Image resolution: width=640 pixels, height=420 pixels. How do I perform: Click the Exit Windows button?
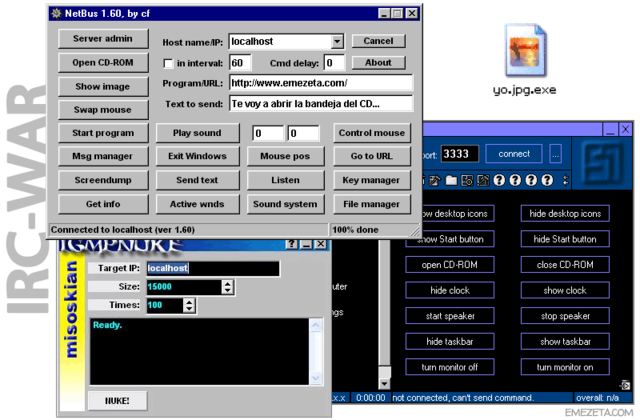pyautogui.click(x=197, y=156)
